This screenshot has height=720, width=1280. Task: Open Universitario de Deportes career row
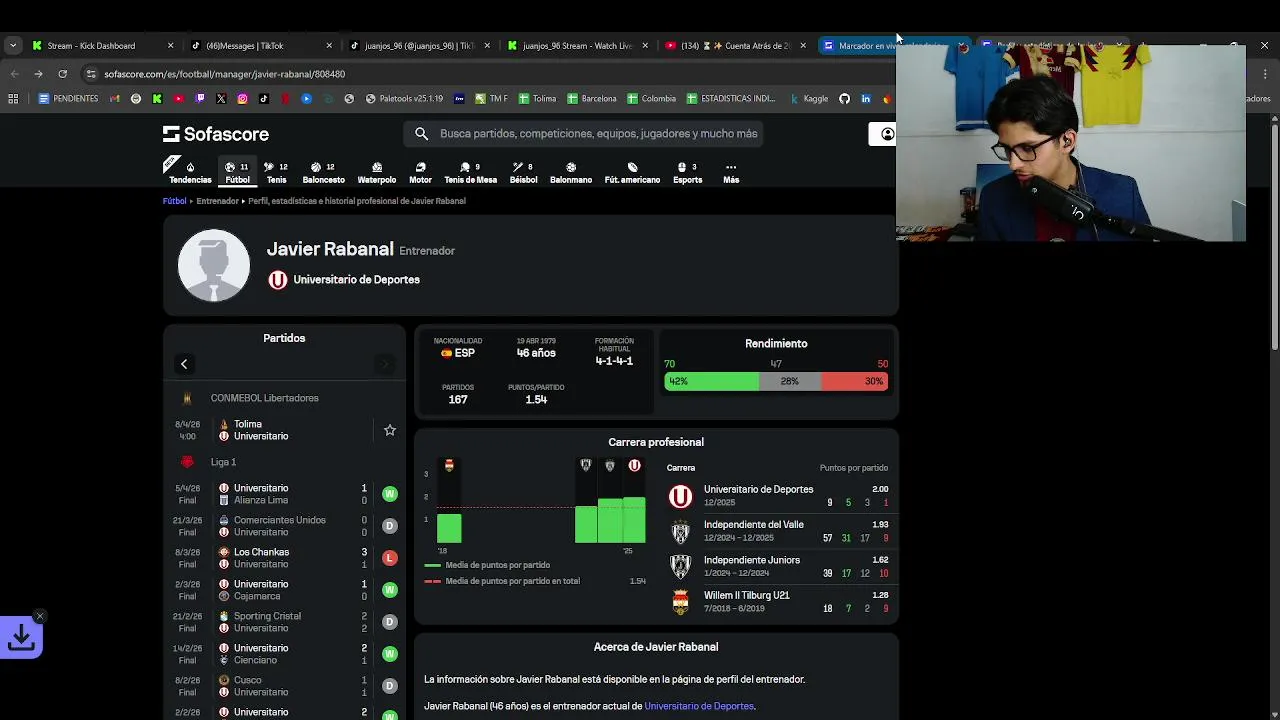777,496
